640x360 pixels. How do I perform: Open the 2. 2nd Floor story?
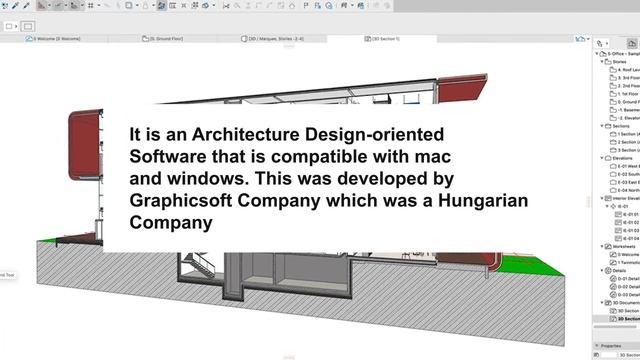pyautogui.click(x=624, y=86)
